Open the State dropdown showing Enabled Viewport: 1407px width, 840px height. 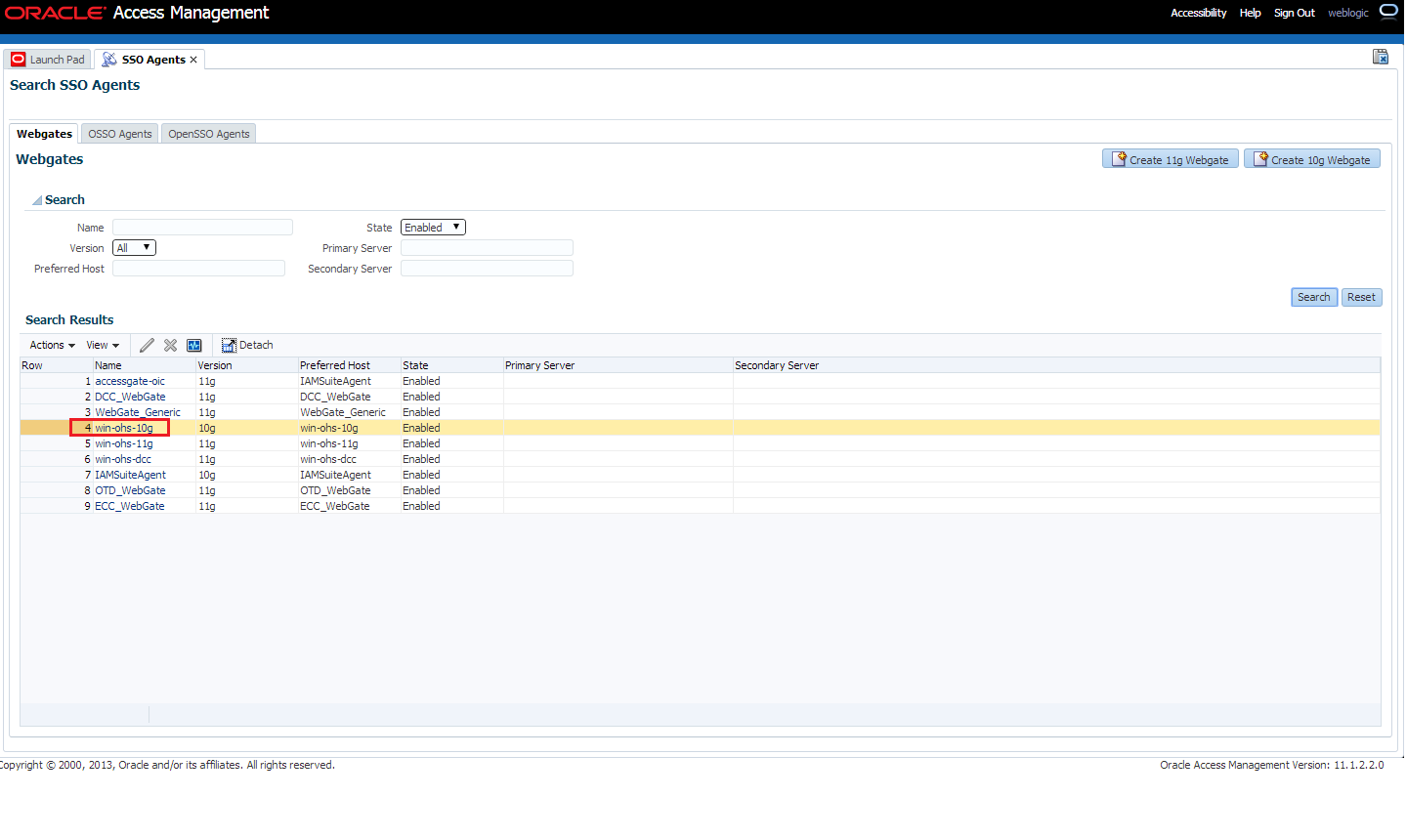click(x=433, y=228)
